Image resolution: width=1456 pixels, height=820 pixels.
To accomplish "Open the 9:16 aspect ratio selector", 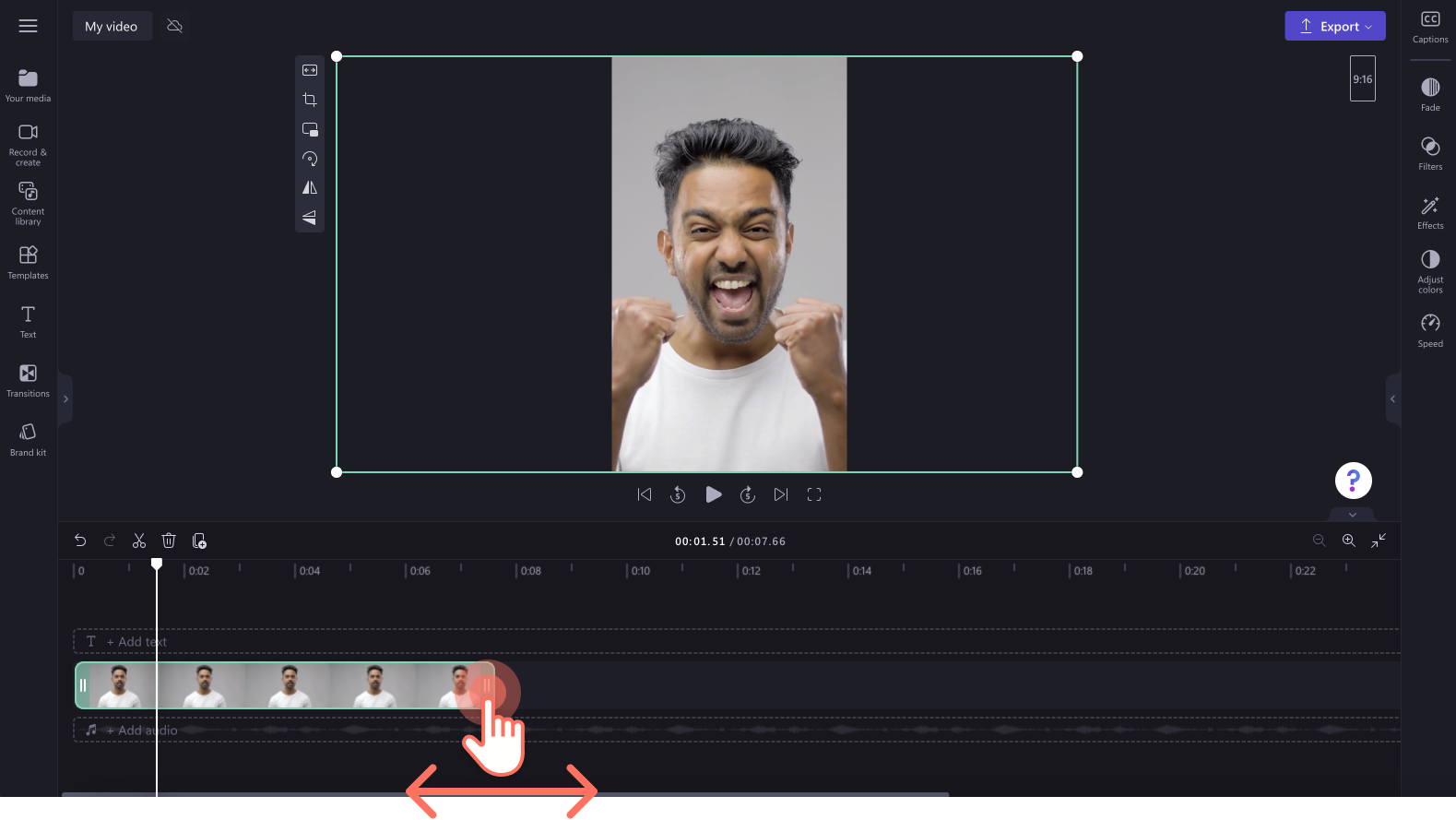I will (x=1362, y=79).
